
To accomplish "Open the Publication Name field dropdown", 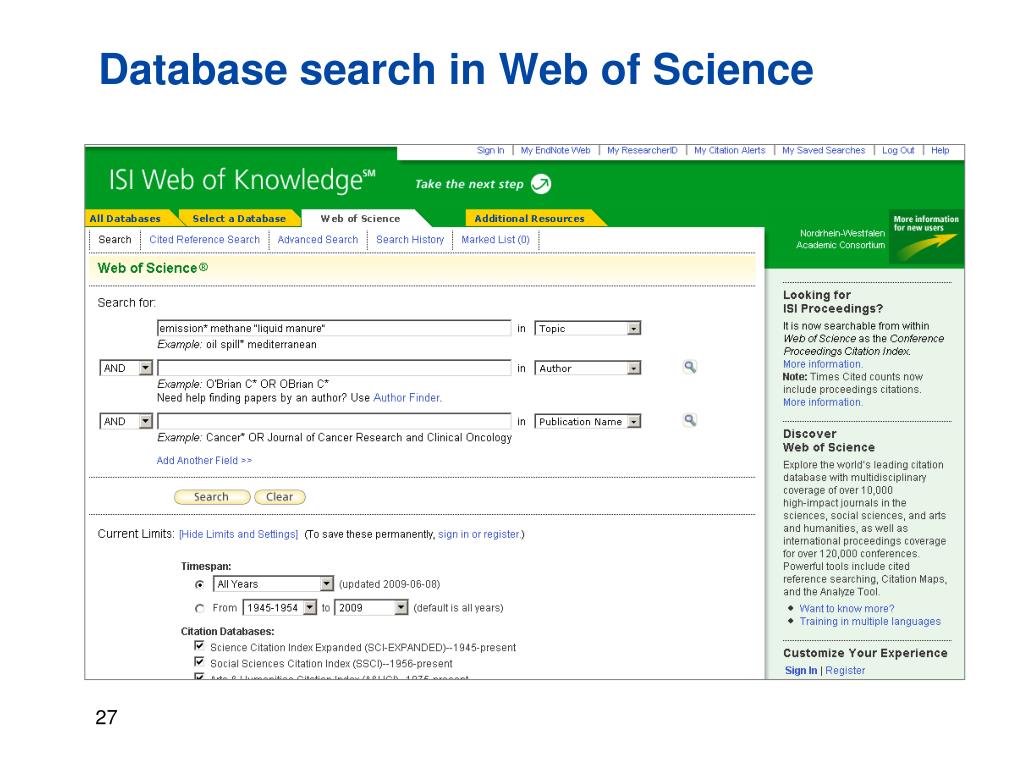I will (x=588, y=422).
